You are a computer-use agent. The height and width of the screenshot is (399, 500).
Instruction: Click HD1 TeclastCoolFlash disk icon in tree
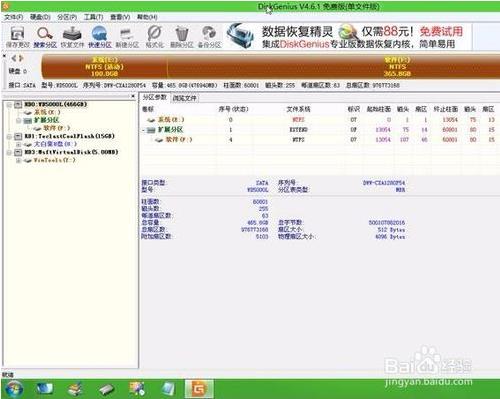point(18,136)
